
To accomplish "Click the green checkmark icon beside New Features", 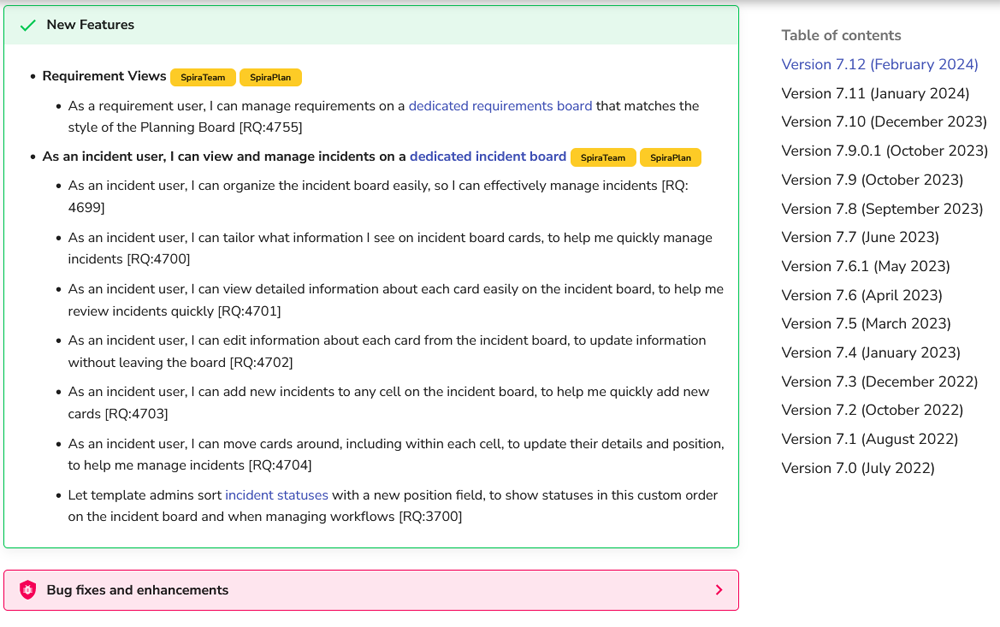I will [x=28, y=25].
